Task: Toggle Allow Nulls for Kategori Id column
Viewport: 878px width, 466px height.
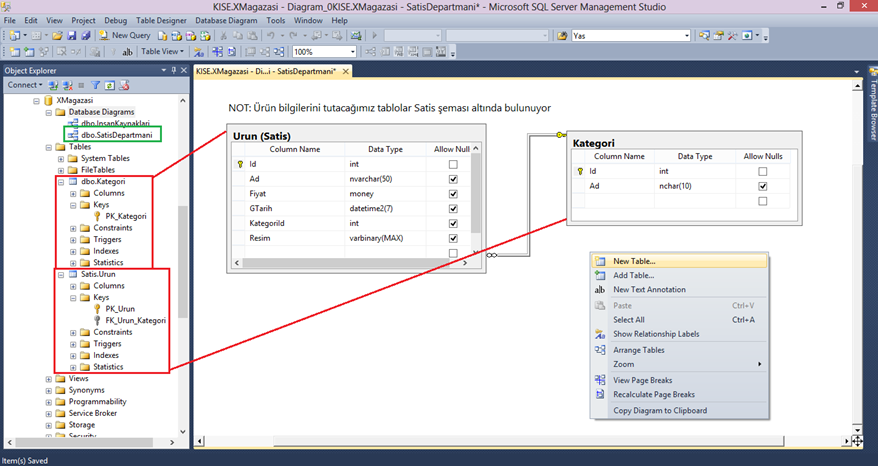Action: tap(762, 171)
